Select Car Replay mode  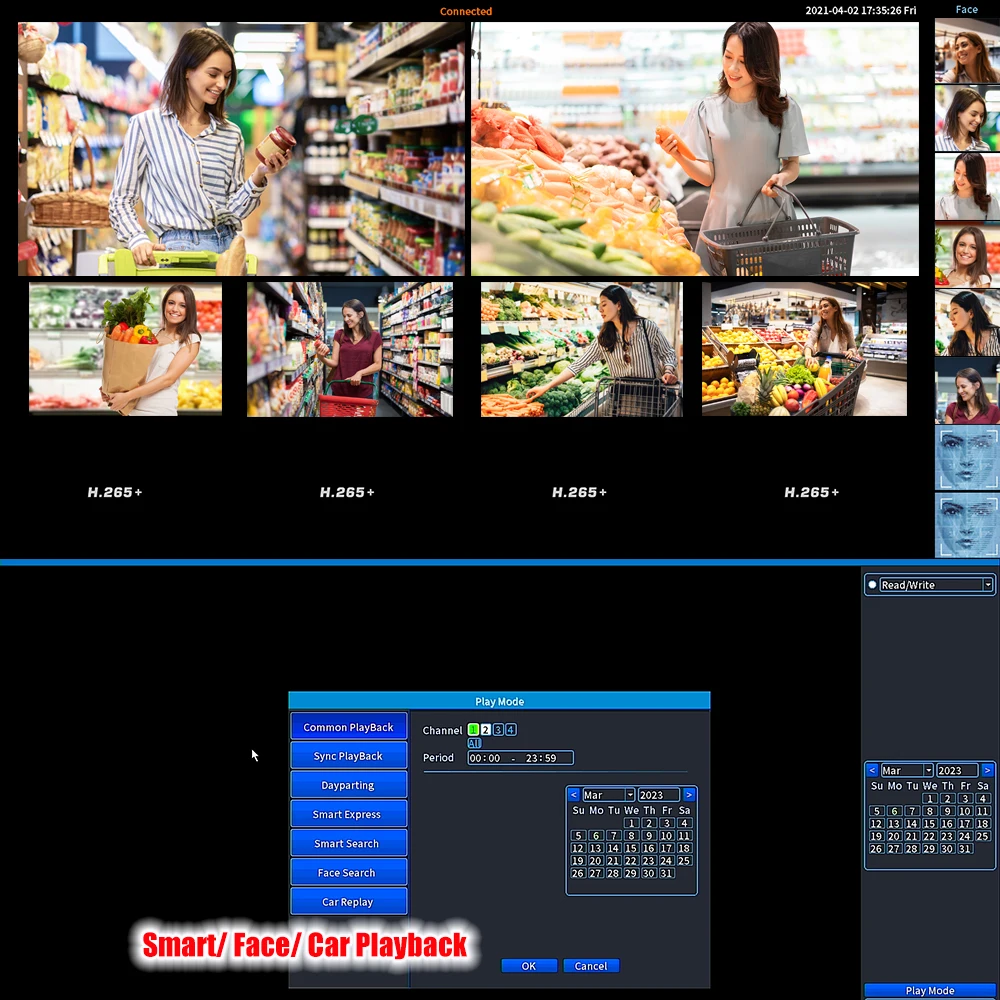click(x=348, y=902)
